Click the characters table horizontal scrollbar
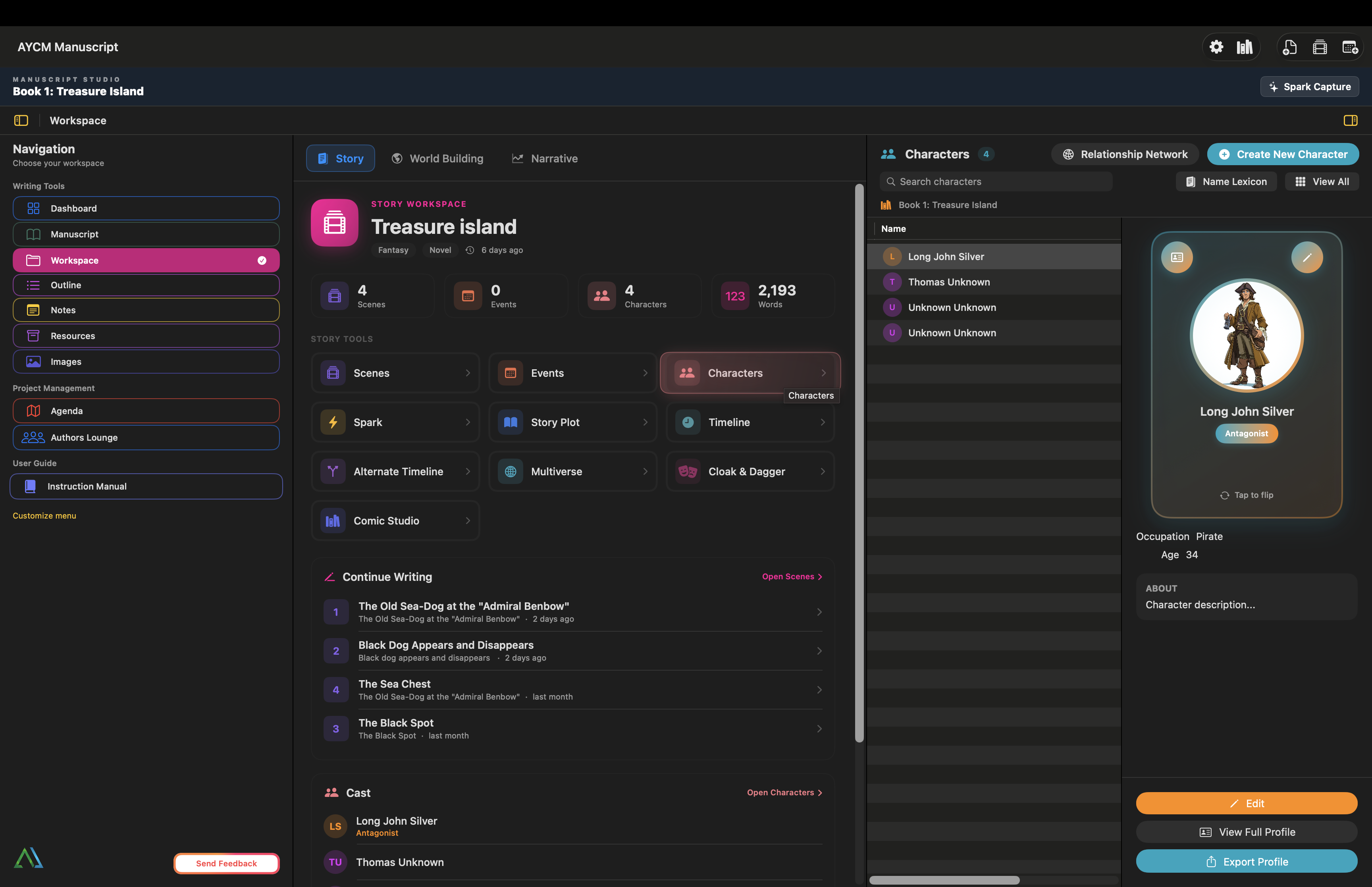This screenshot has height=887, width=1372. pyautogui.click(x=944, y=880)
